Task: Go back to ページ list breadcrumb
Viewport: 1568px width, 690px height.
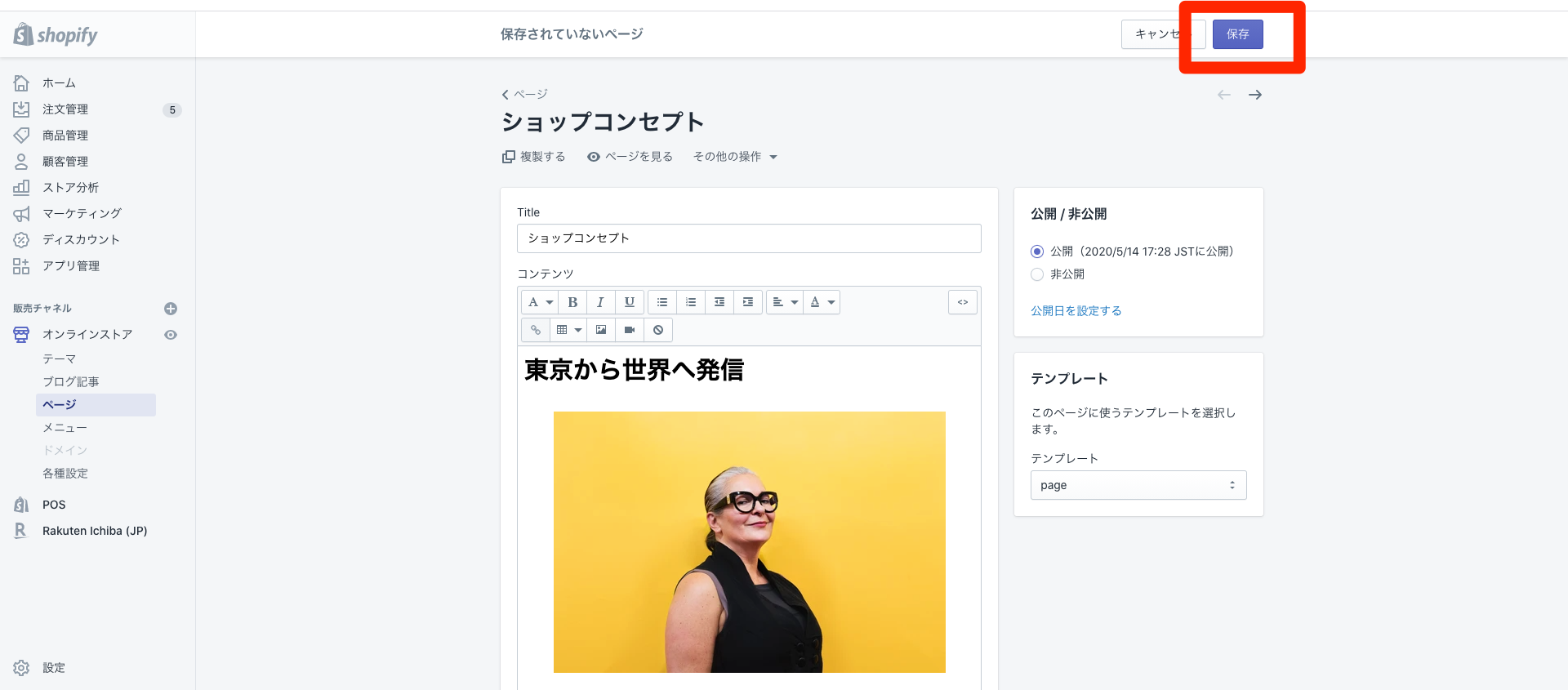Action: (x=524, y=95)
